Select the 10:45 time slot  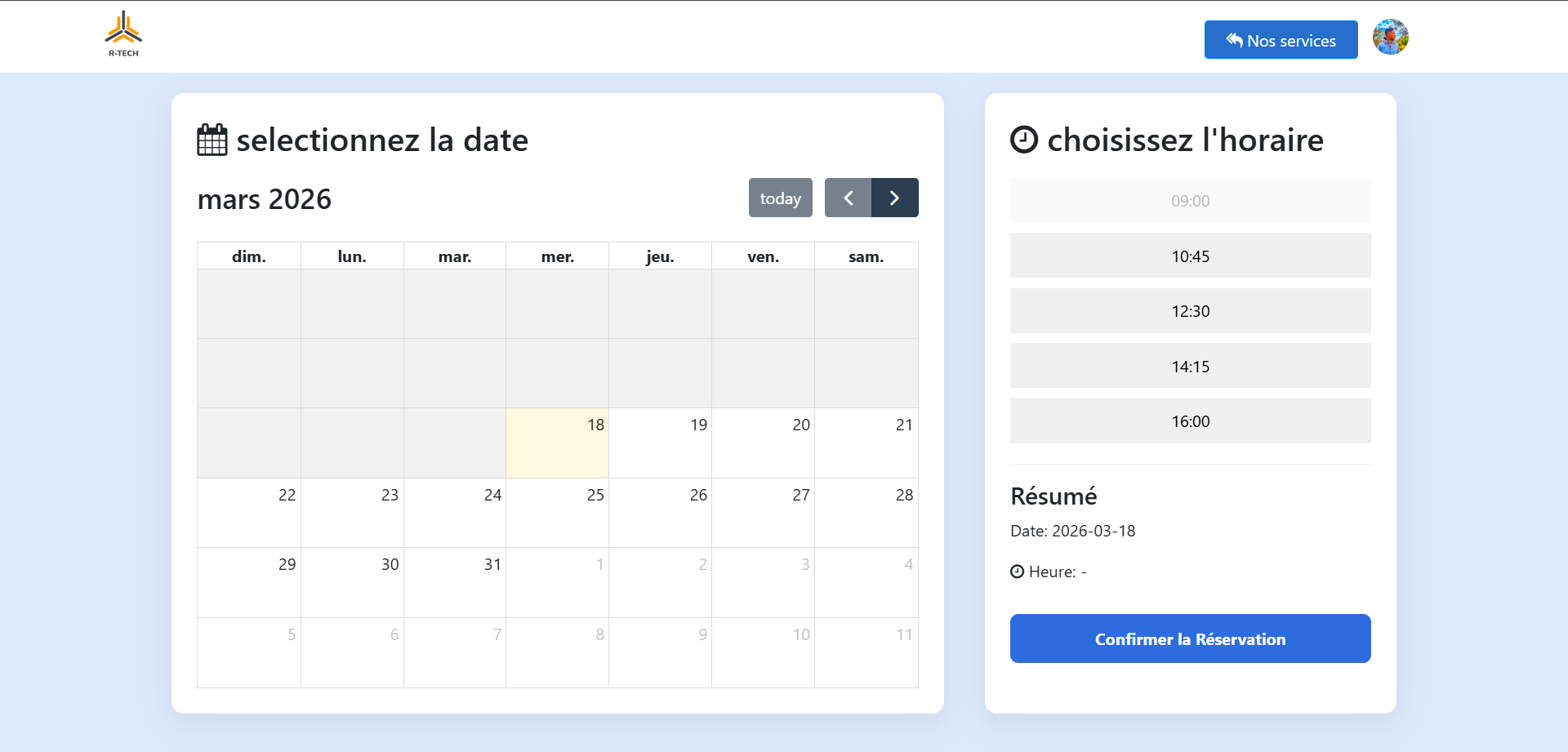click(x=1190, y=256)
